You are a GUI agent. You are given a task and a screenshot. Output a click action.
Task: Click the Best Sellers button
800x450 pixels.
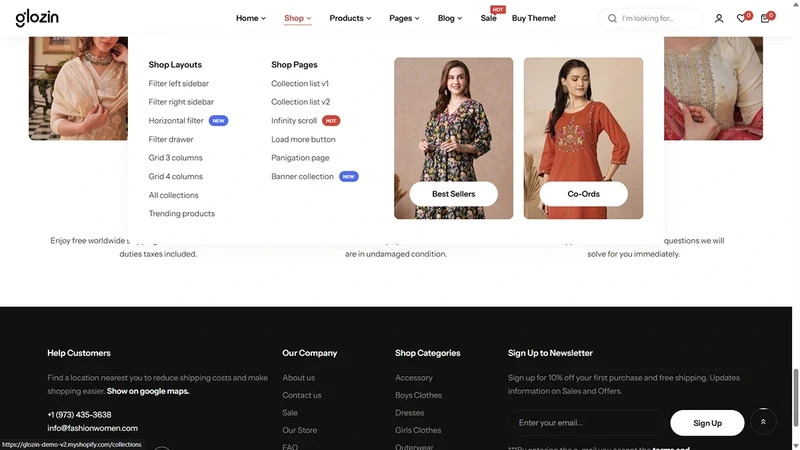(x=454, y=194)
